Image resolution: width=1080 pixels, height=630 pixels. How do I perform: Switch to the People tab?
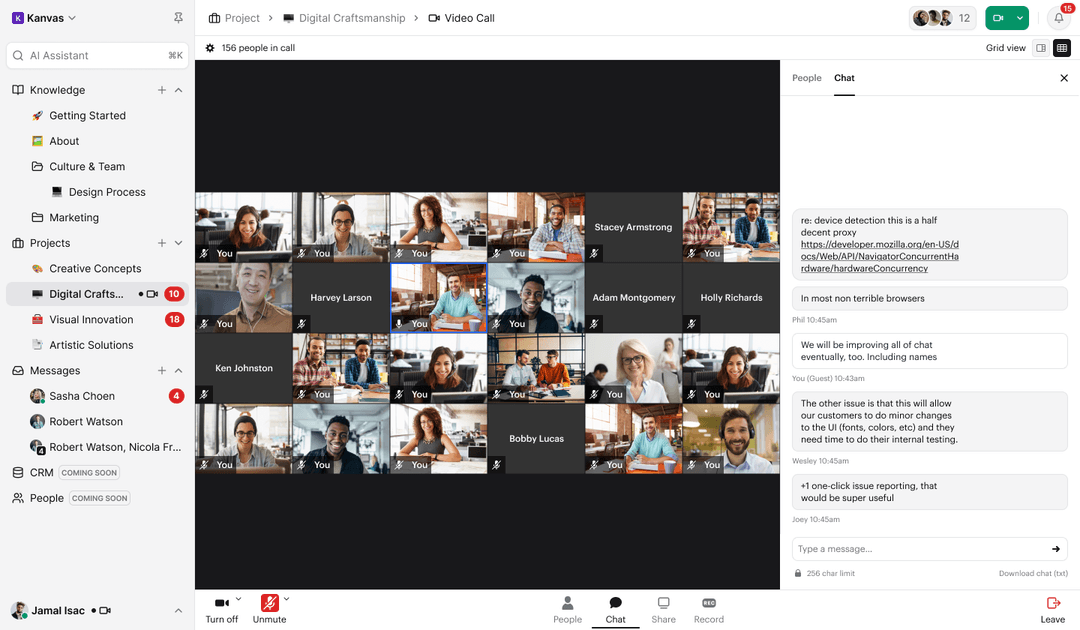[806, 77]
